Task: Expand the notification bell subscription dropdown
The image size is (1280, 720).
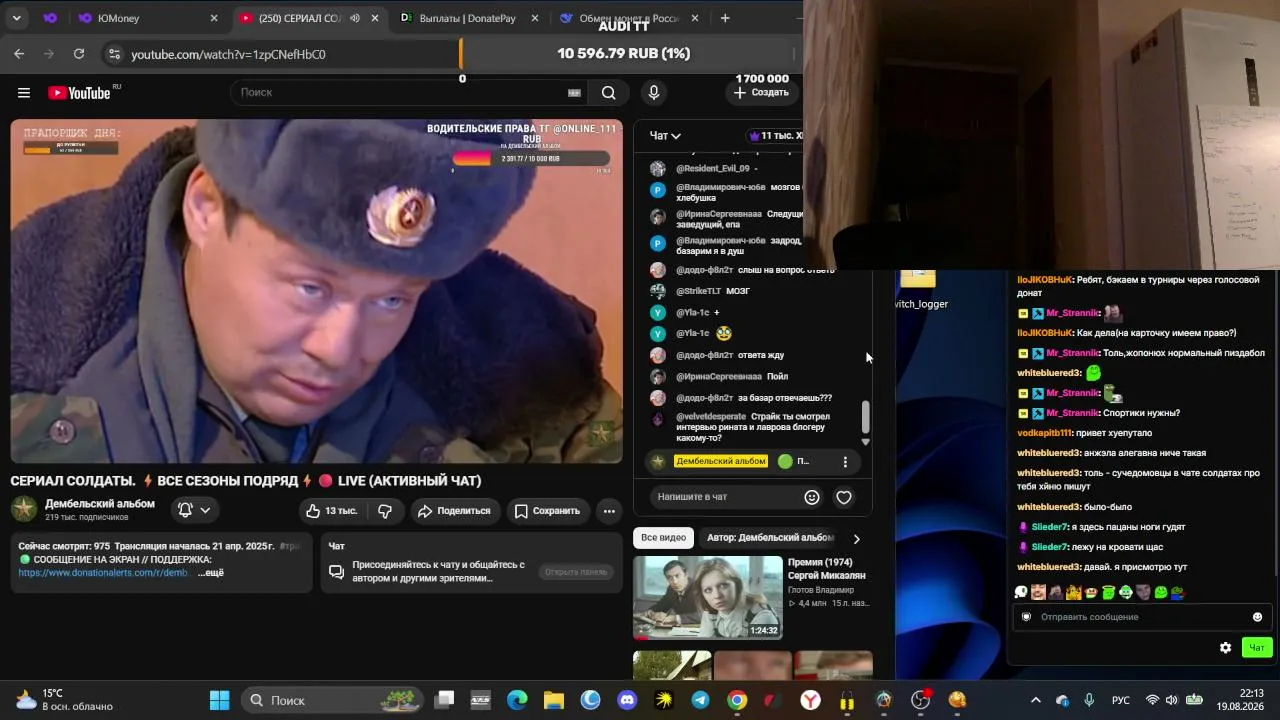Action: click(194, 510)
